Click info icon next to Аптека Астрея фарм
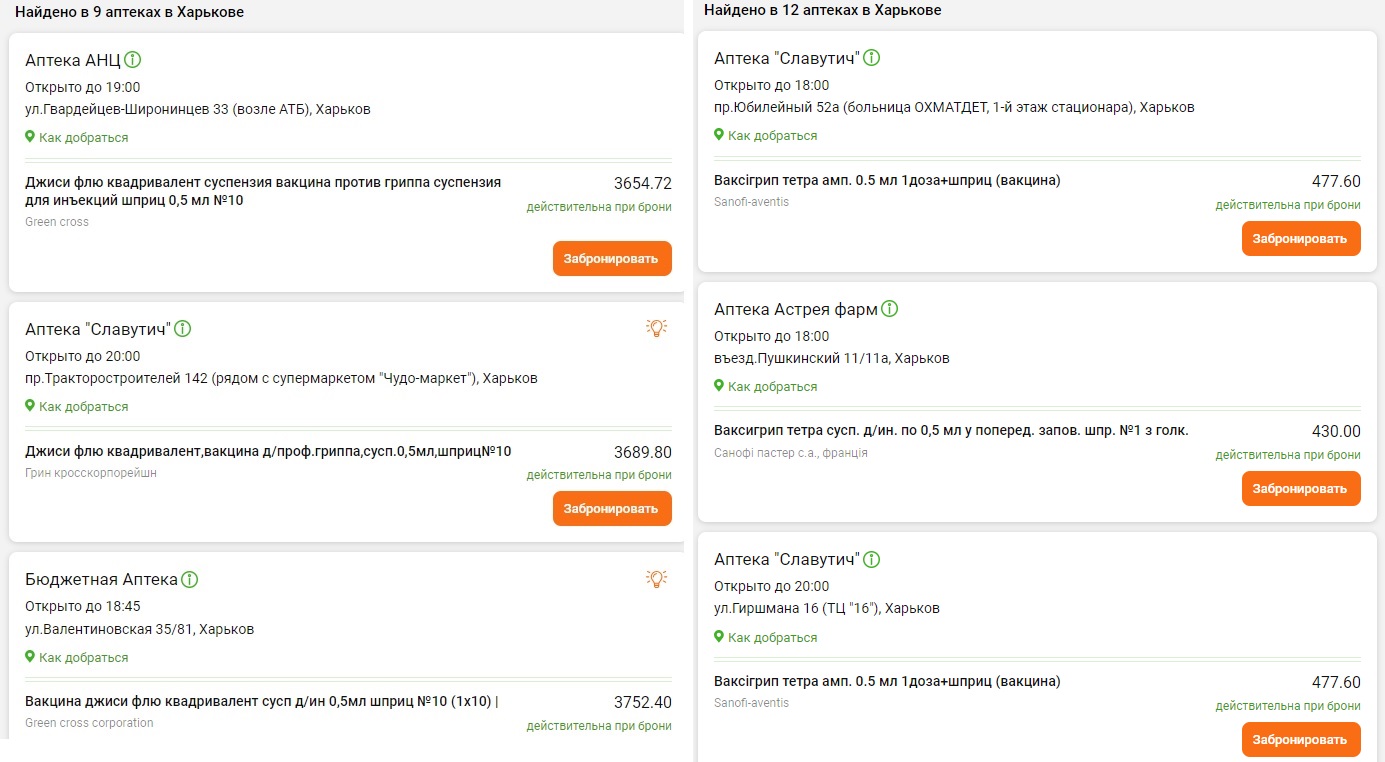 [x=890, y=309]
